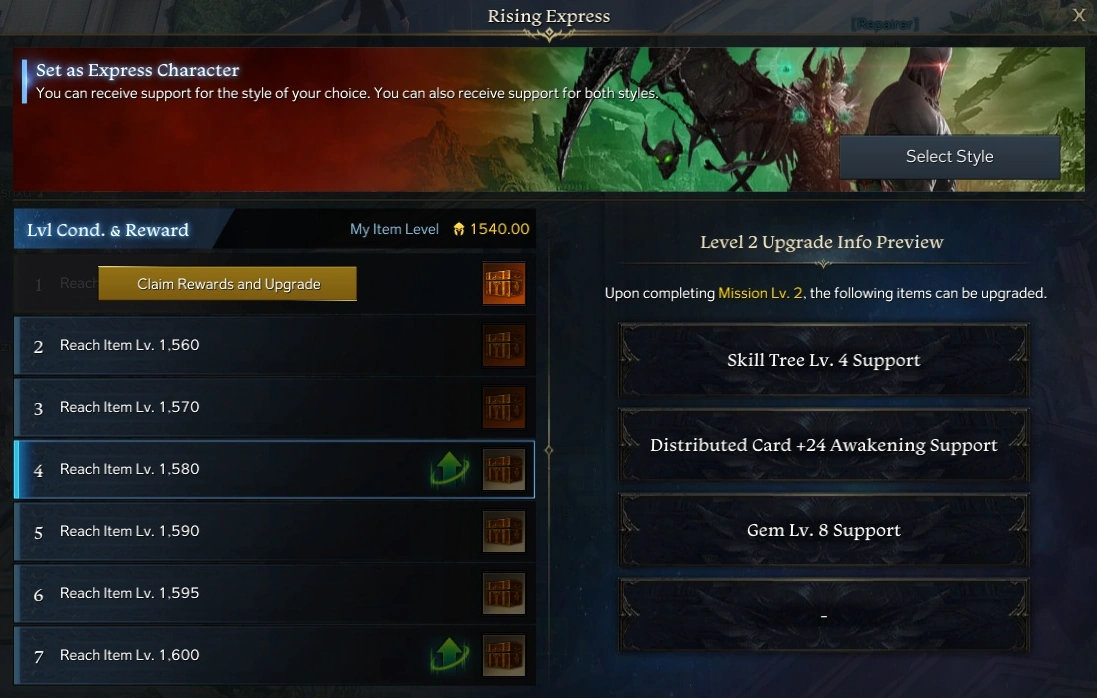
Task: Open the Select Style button
Action: click(x=949, y=157)
